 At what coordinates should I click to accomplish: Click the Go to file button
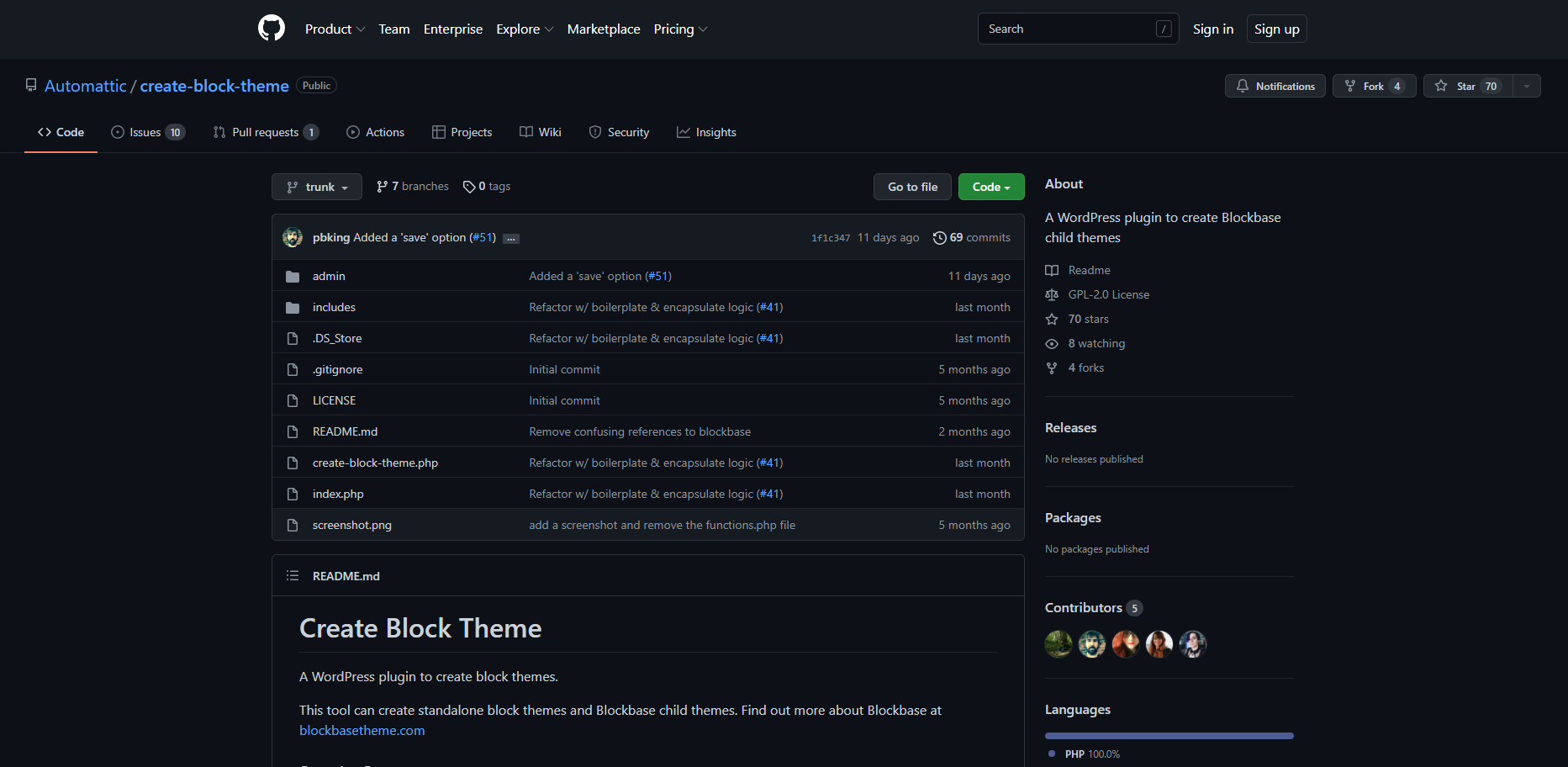tap(912, 187)
